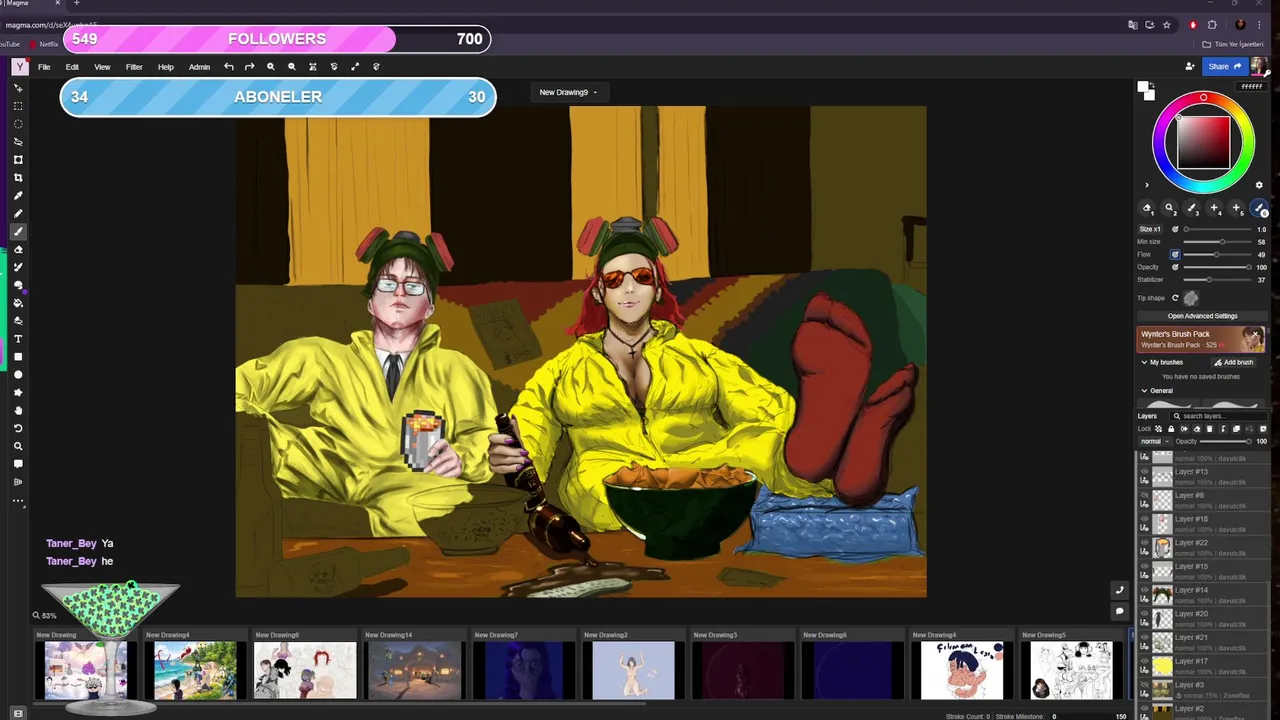
Task: Click the hex color value ffffff field
Action: 1251,87
